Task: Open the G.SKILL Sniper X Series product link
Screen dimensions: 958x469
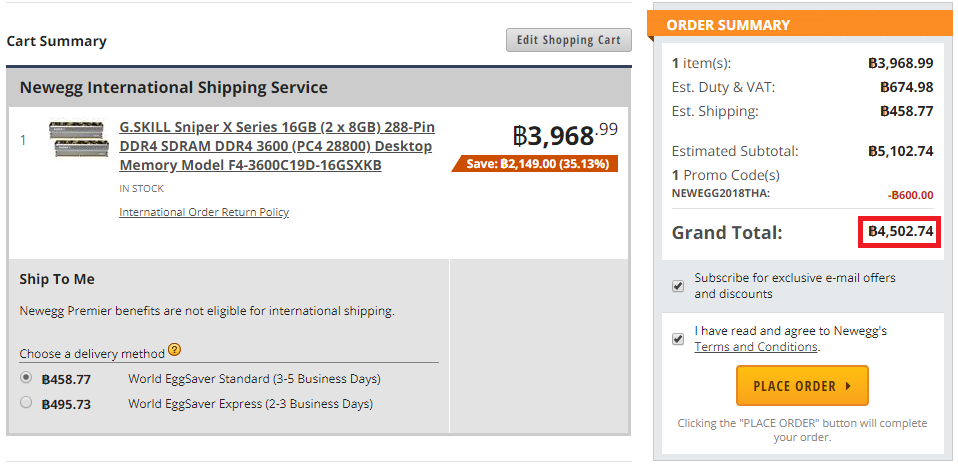Action: coord(277,147)
